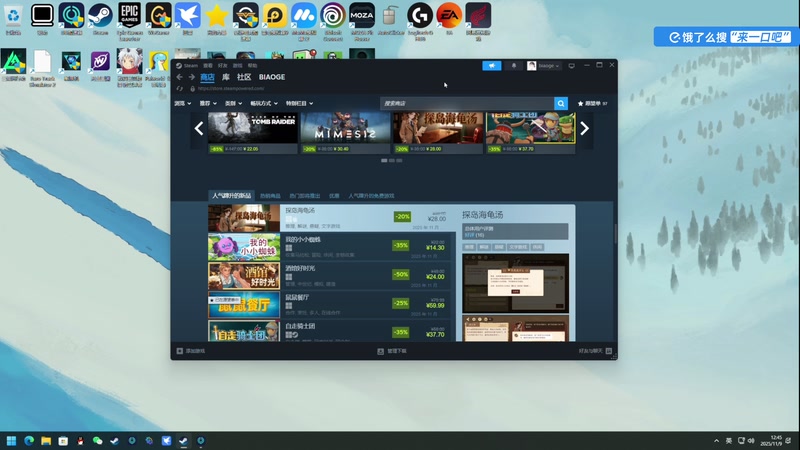
Task: Open the wishlist star link
Action: 592,103
